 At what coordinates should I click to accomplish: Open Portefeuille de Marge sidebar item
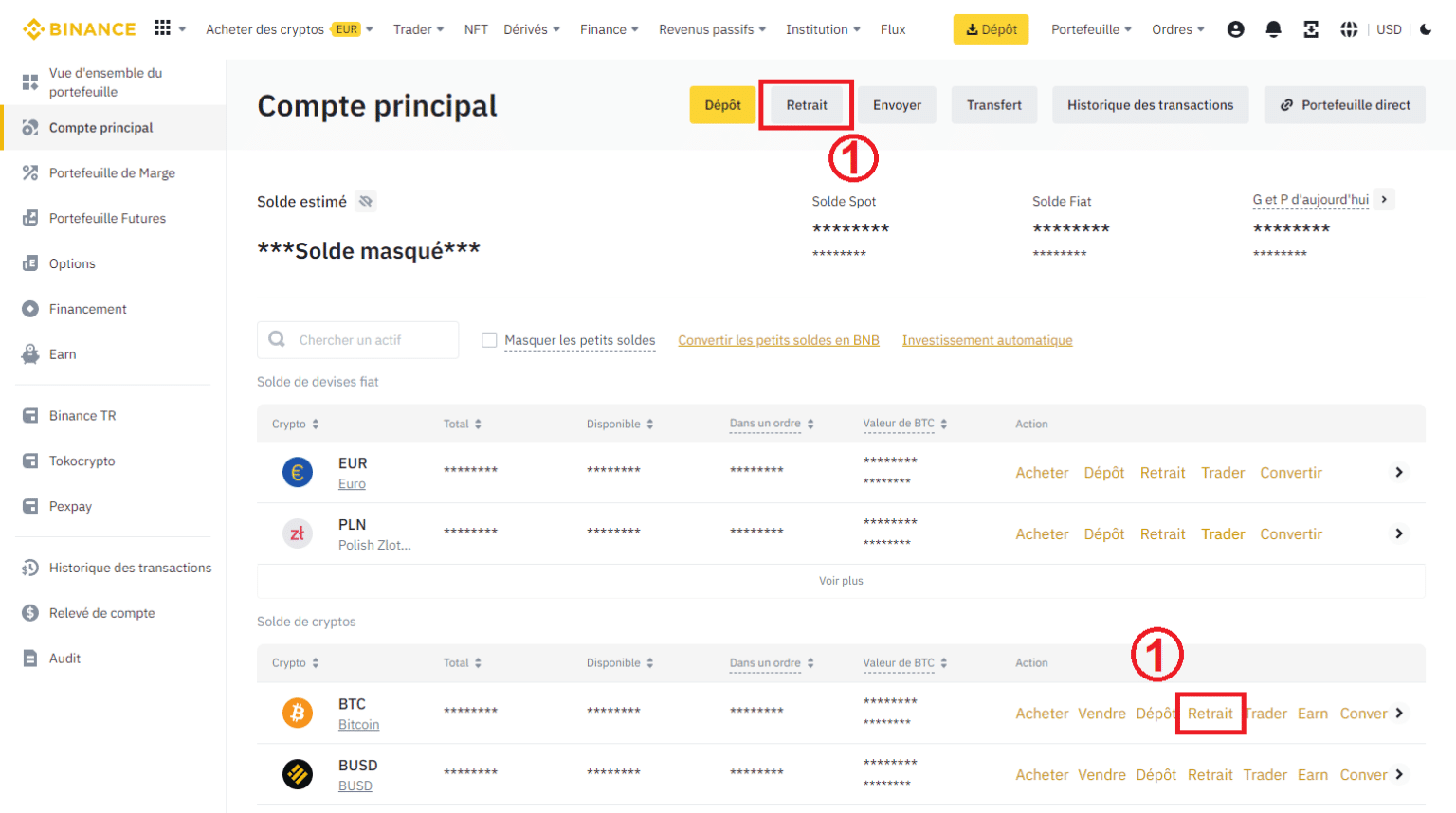114,173
